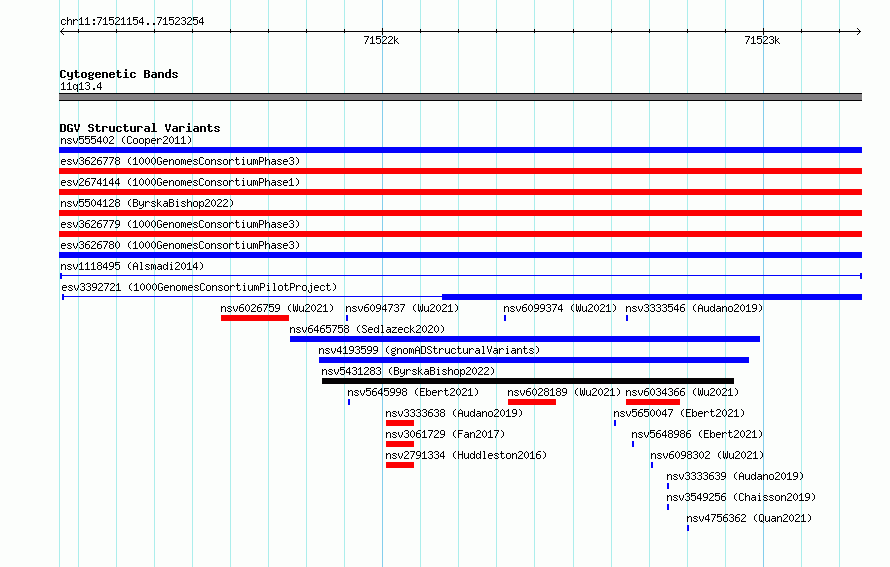The height and width of the screenshot is (567, 890).
Task: Click thick blue segment of esv3392721
Action: (x=652, y=297)
